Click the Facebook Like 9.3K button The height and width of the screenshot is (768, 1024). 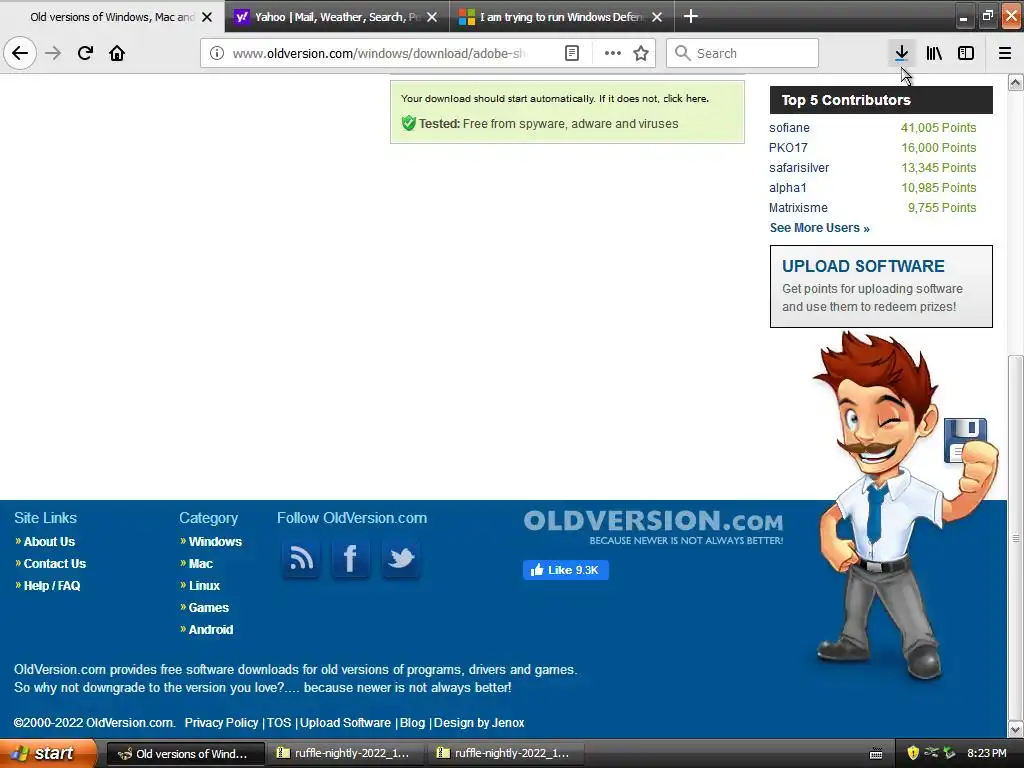point(566,570)
